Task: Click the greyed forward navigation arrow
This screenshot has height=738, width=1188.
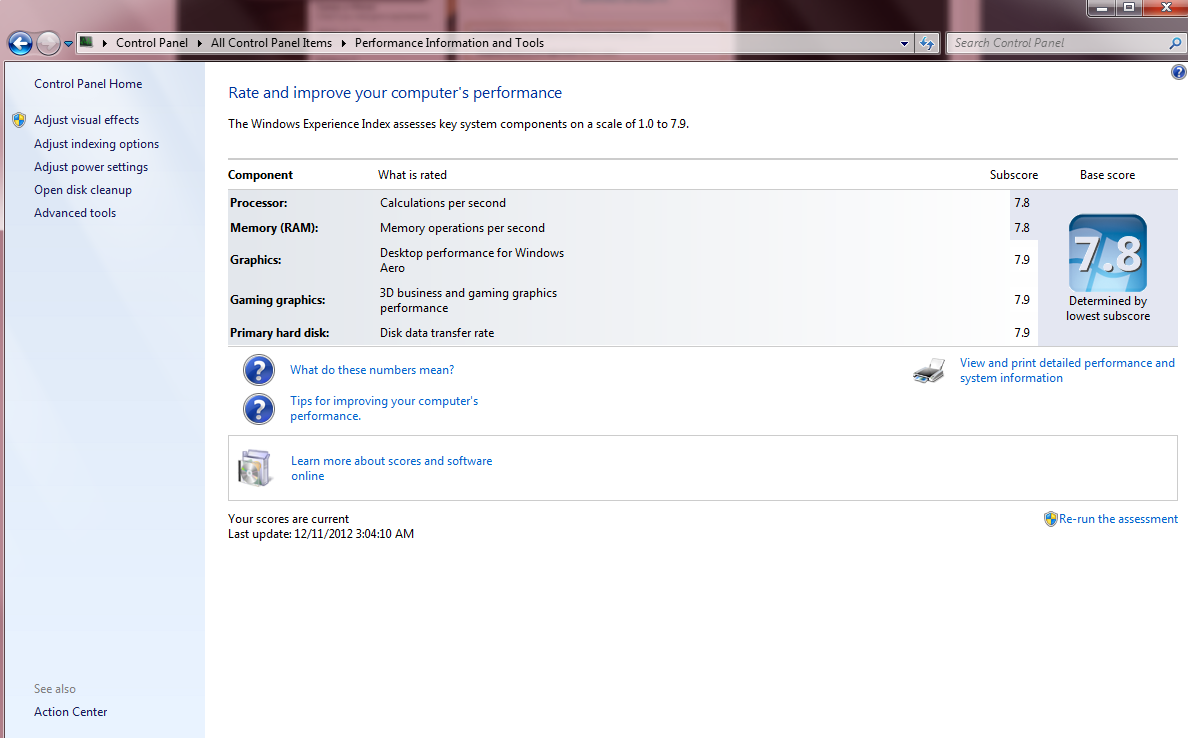Action: coord(48,43)
